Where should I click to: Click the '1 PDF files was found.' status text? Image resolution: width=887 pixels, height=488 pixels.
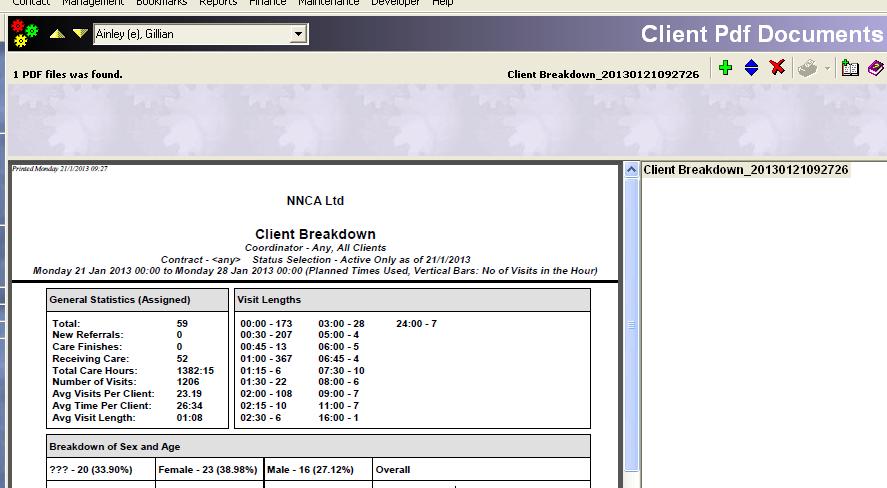(x=67, y=74)
